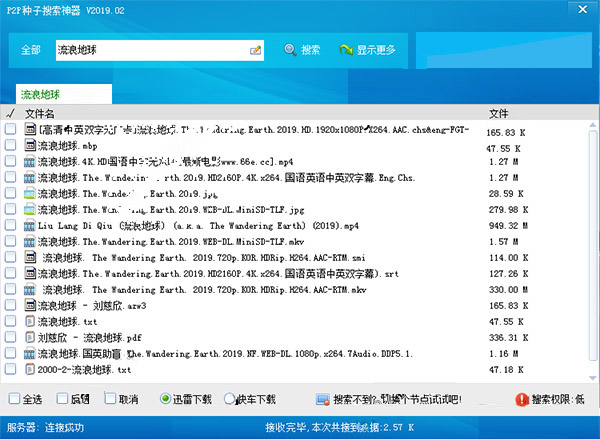Check the box for 2000-2-流浪地球.txt

point(10,370)
